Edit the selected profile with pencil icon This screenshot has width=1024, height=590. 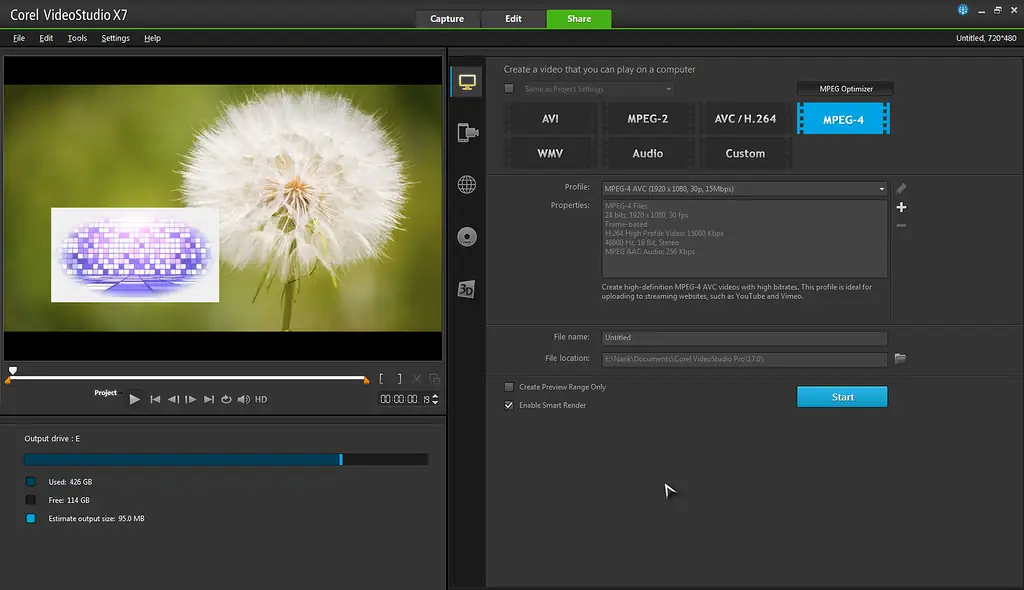(901, 188)
